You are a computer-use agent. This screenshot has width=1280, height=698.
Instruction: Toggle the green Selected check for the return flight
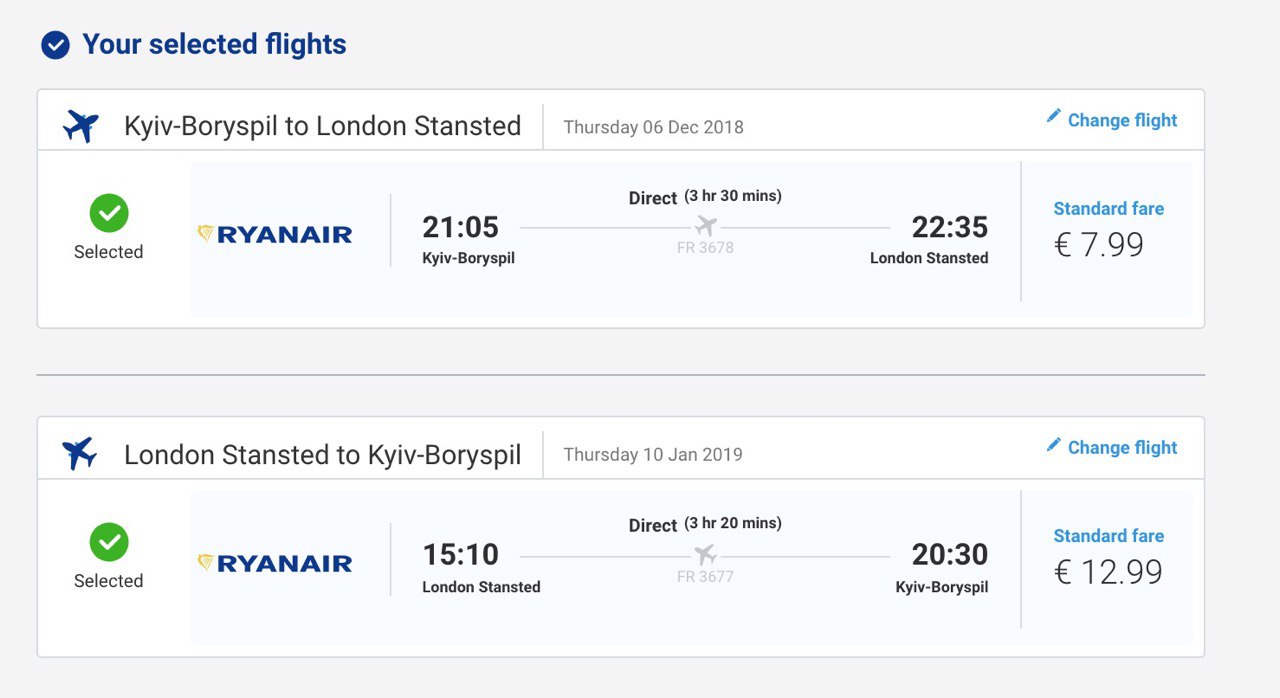[x=109, y=542]
